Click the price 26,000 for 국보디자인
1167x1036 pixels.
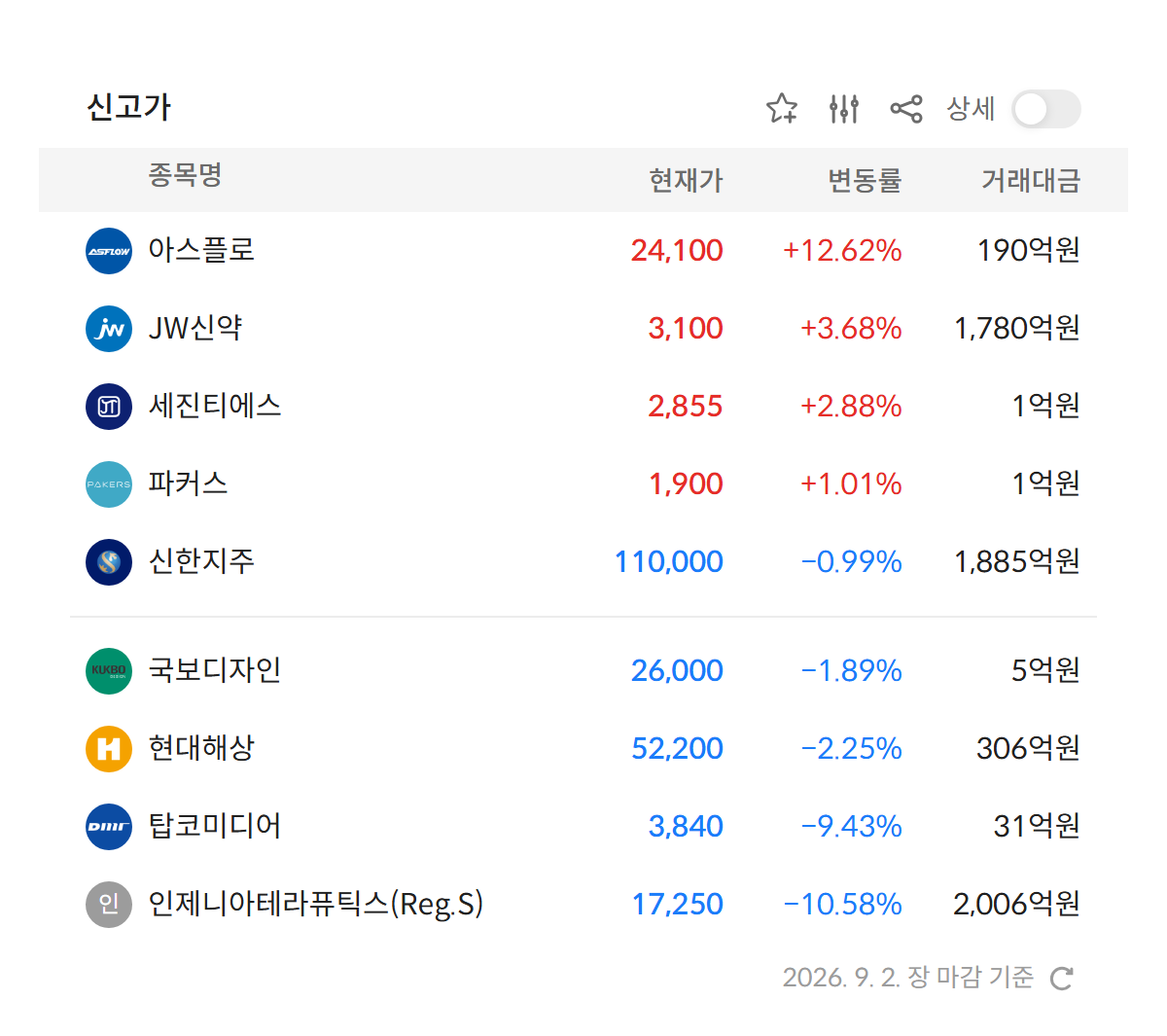pyautogui.click(x=677, y=671)
